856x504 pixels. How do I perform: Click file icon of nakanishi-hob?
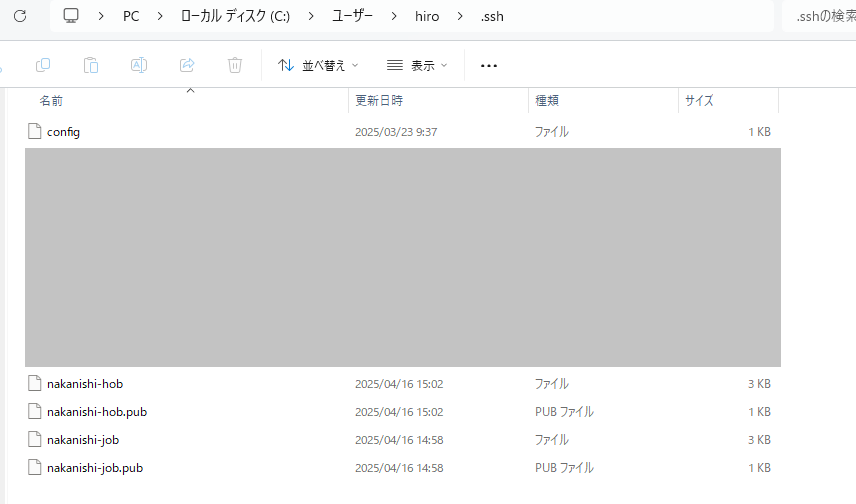point(34,383)
